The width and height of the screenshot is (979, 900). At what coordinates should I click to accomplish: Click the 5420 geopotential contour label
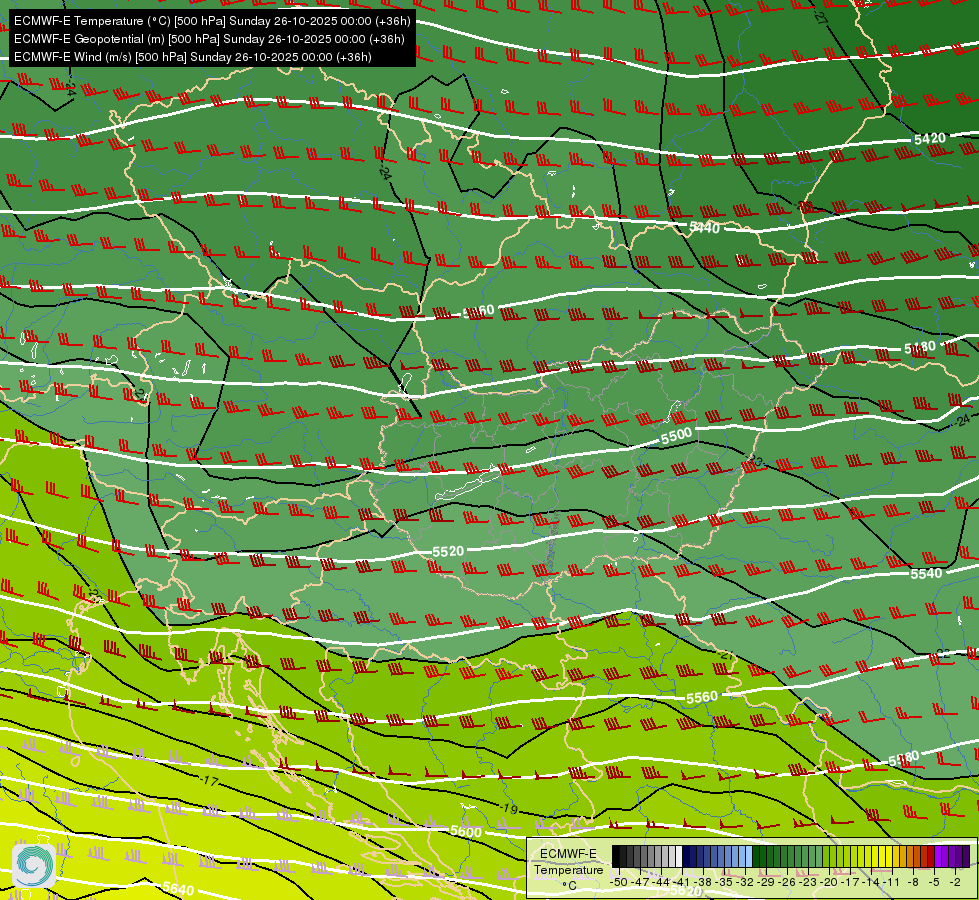[930, 139]
